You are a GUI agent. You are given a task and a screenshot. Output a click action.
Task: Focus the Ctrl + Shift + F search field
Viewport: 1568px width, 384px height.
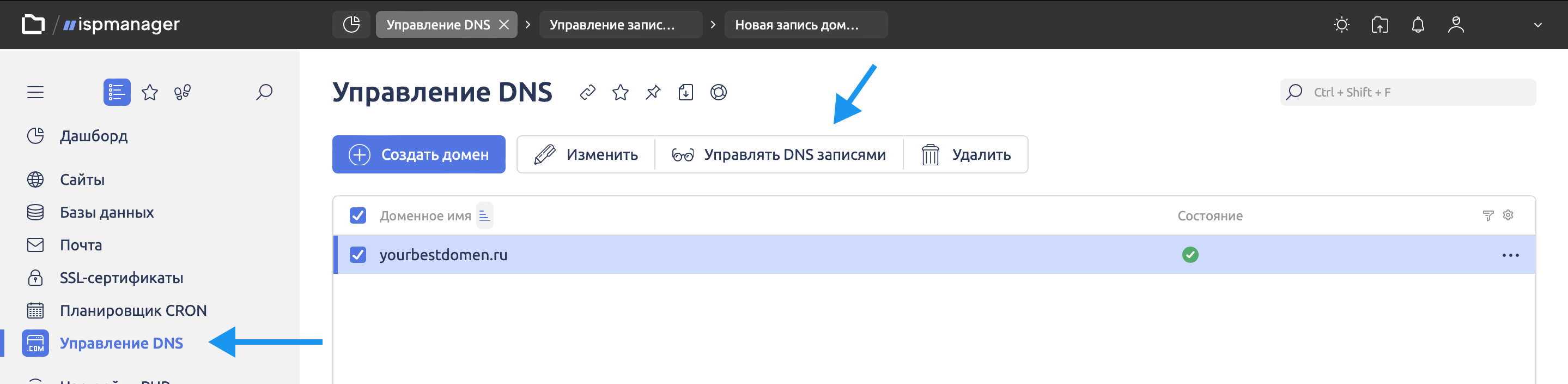pos(1408,92)
